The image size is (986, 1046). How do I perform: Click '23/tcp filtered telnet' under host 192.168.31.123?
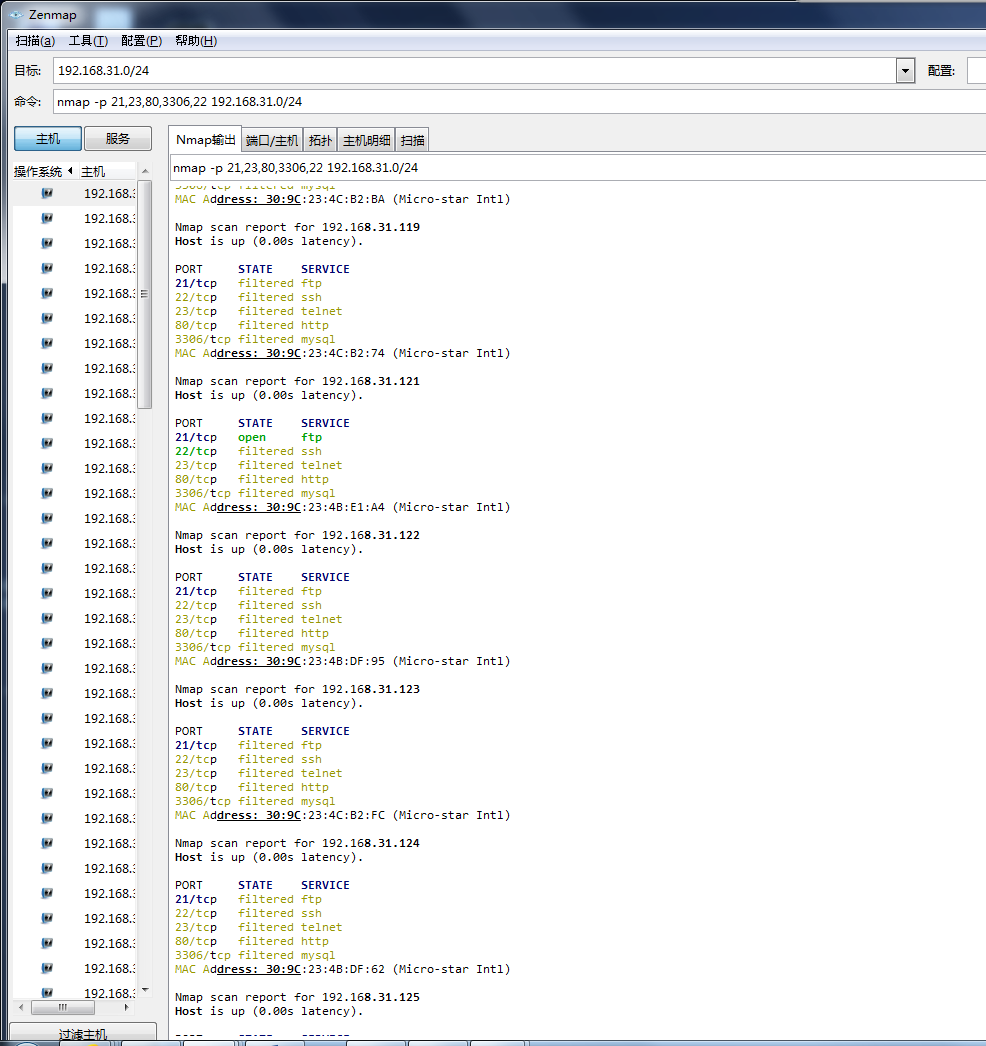click(x=258, y=774)
